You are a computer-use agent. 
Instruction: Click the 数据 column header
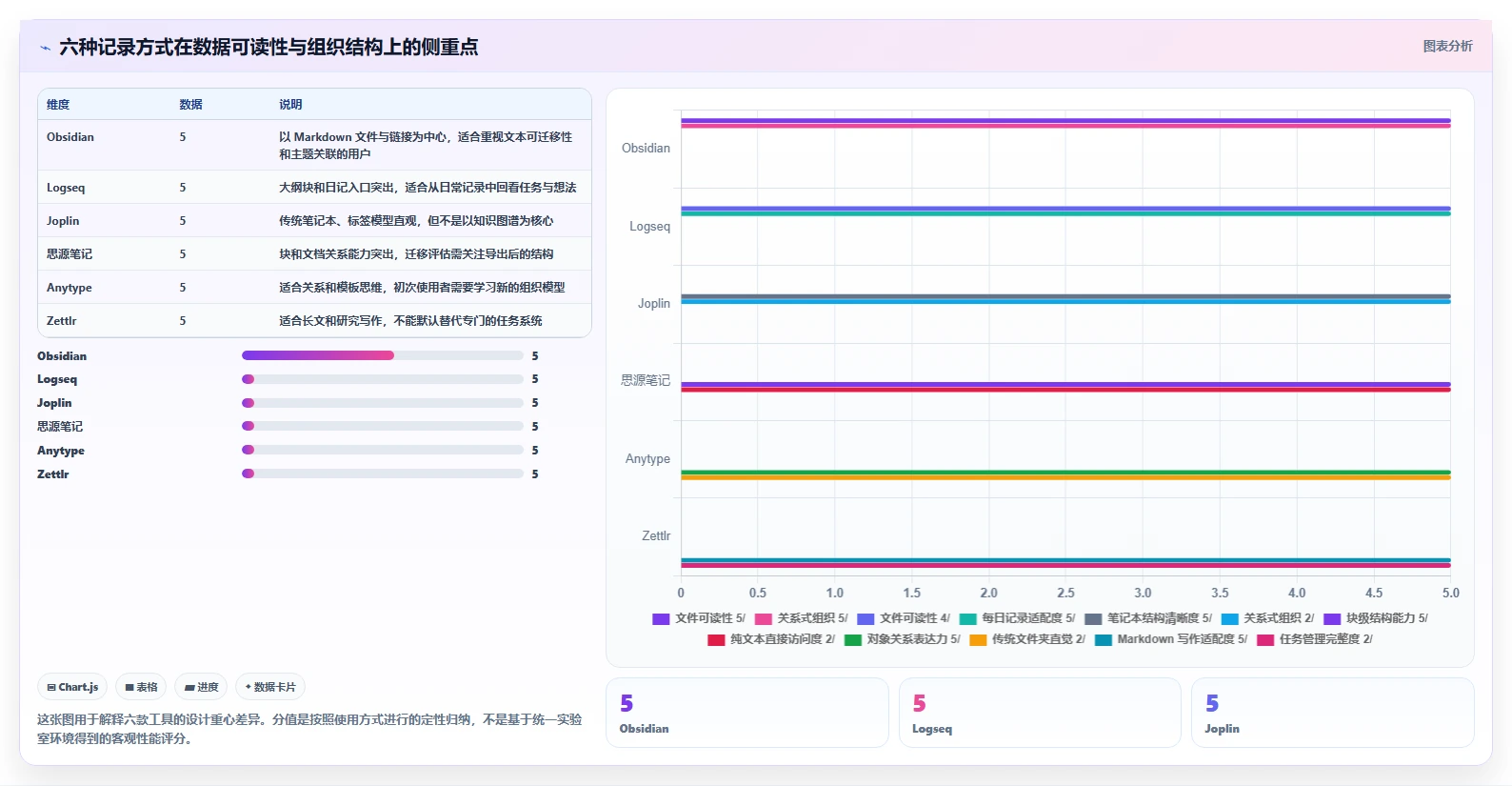190,105
